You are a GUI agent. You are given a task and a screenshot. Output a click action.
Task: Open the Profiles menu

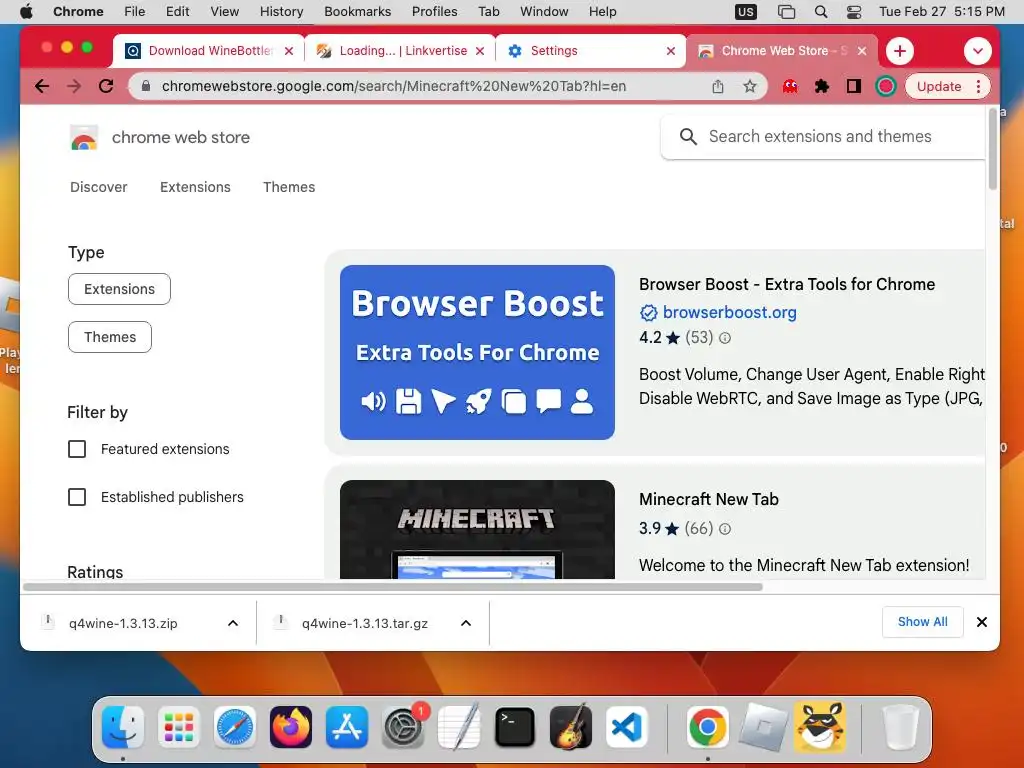tap(434, 12)
